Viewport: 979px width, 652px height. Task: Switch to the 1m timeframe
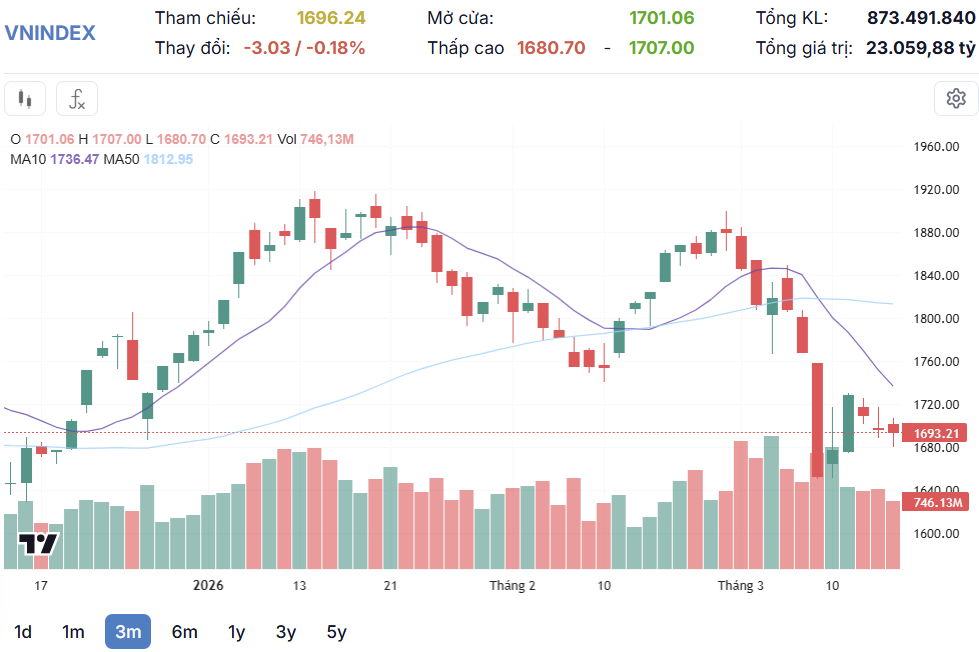click(73, 632)
